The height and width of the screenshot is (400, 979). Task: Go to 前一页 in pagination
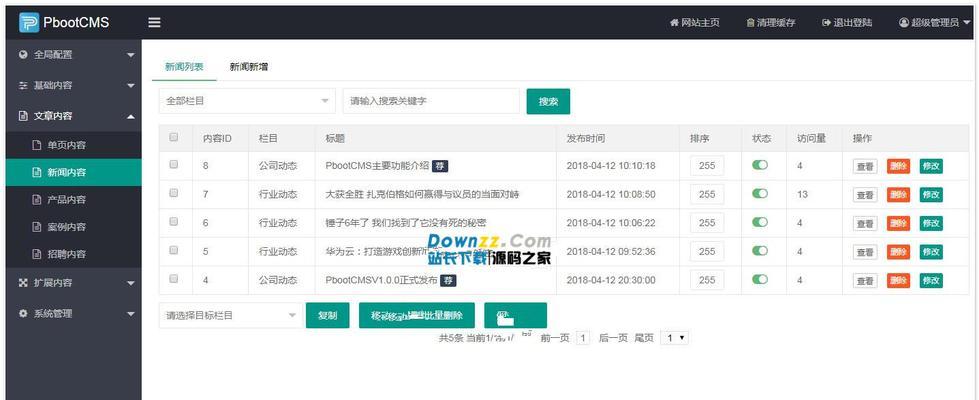coord(555,338)
